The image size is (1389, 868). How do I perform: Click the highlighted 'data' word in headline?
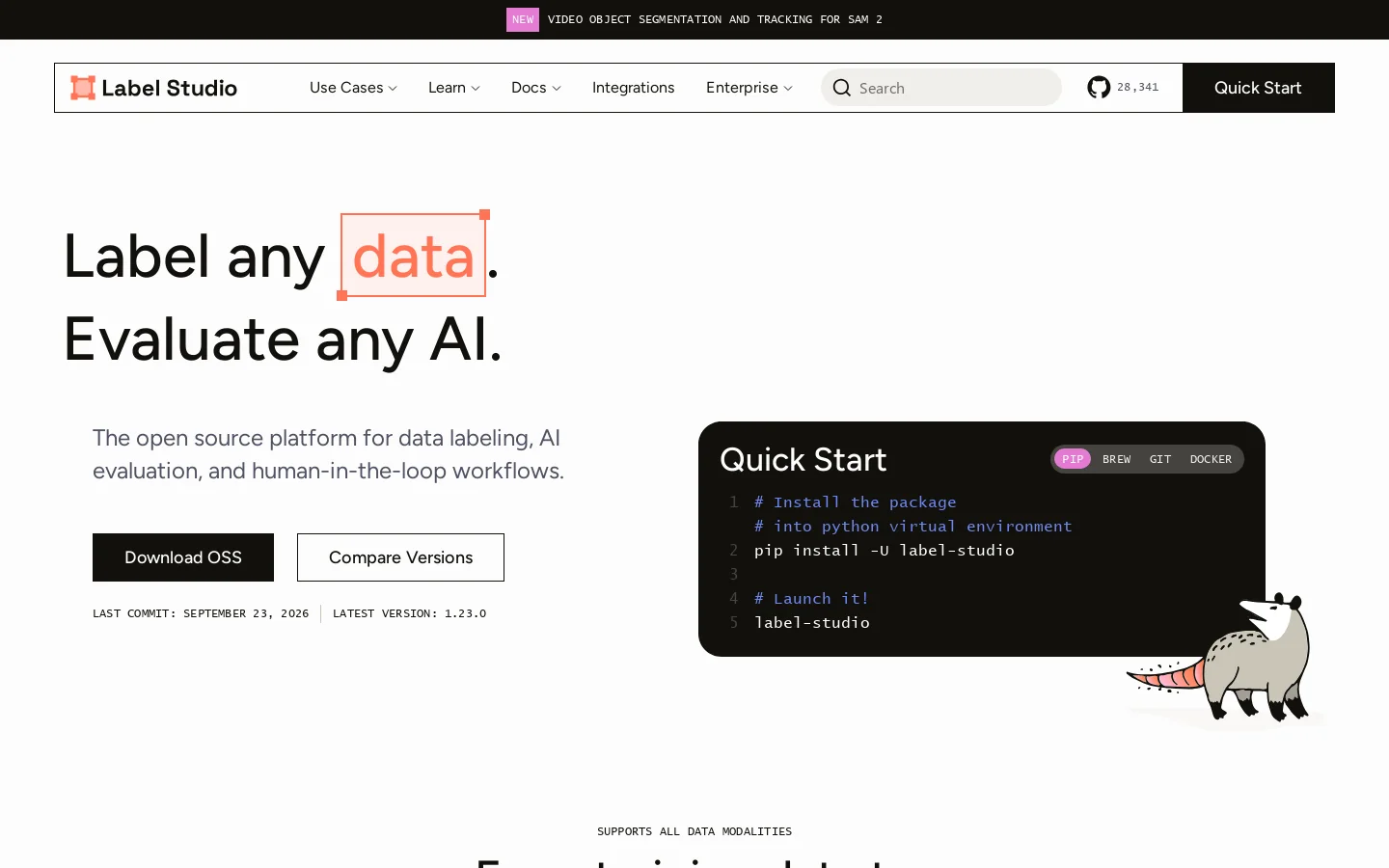point(413,256)
